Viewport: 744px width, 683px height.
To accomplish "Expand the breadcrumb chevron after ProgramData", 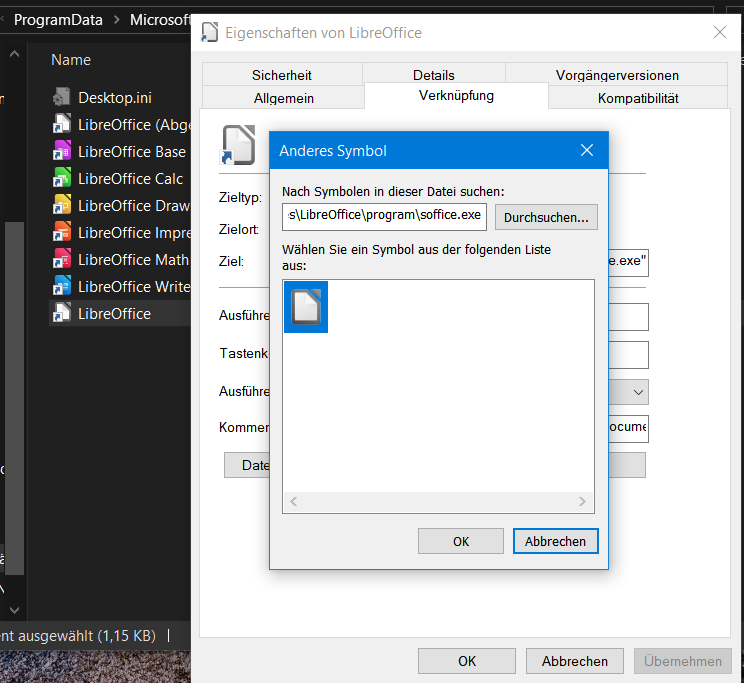I will (116, 19).
